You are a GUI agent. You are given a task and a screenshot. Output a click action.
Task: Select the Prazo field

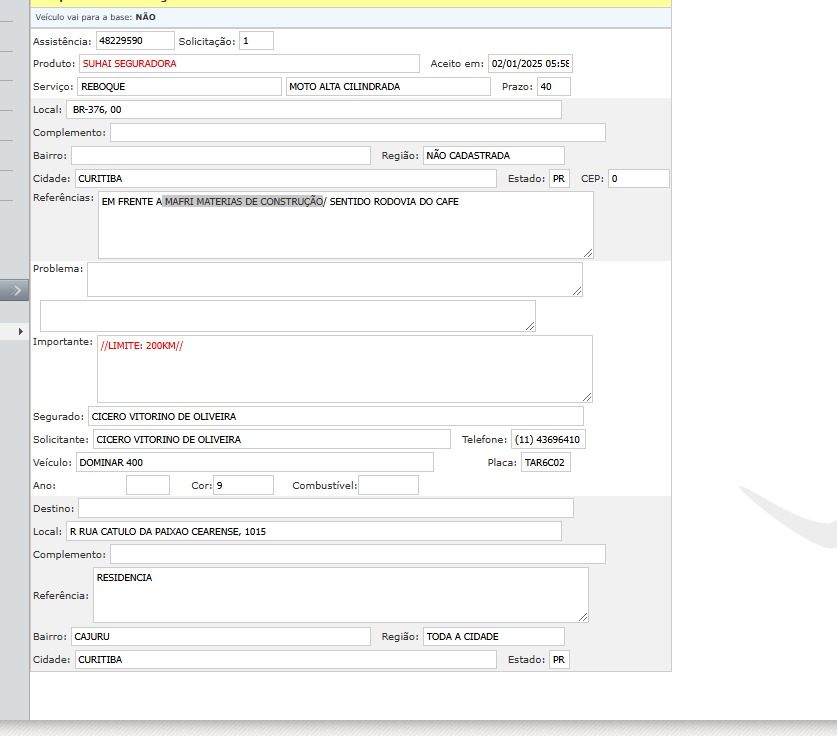553,87
